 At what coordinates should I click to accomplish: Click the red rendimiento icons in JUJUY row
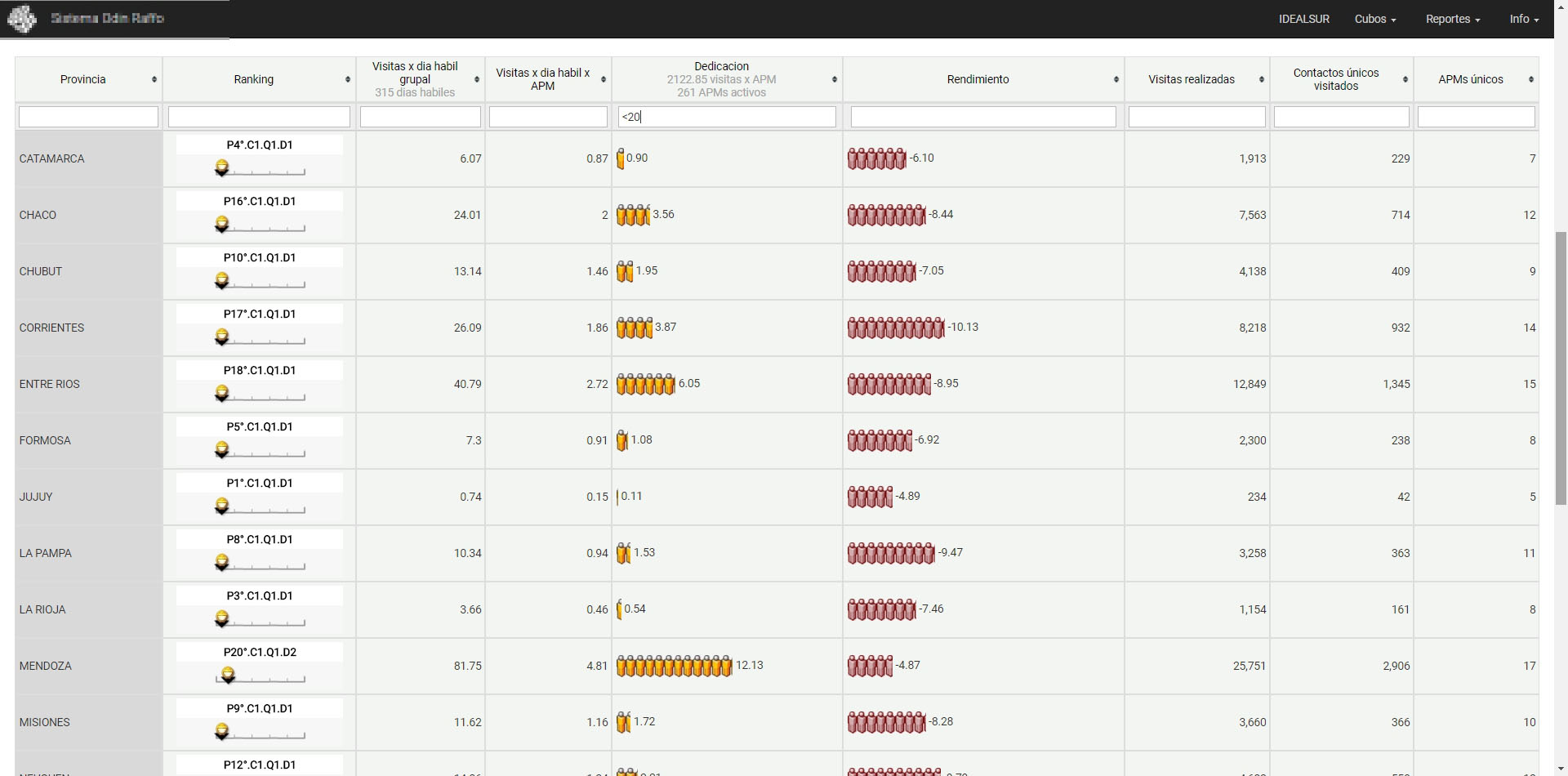pyautogui.click(x=871, y=497)
